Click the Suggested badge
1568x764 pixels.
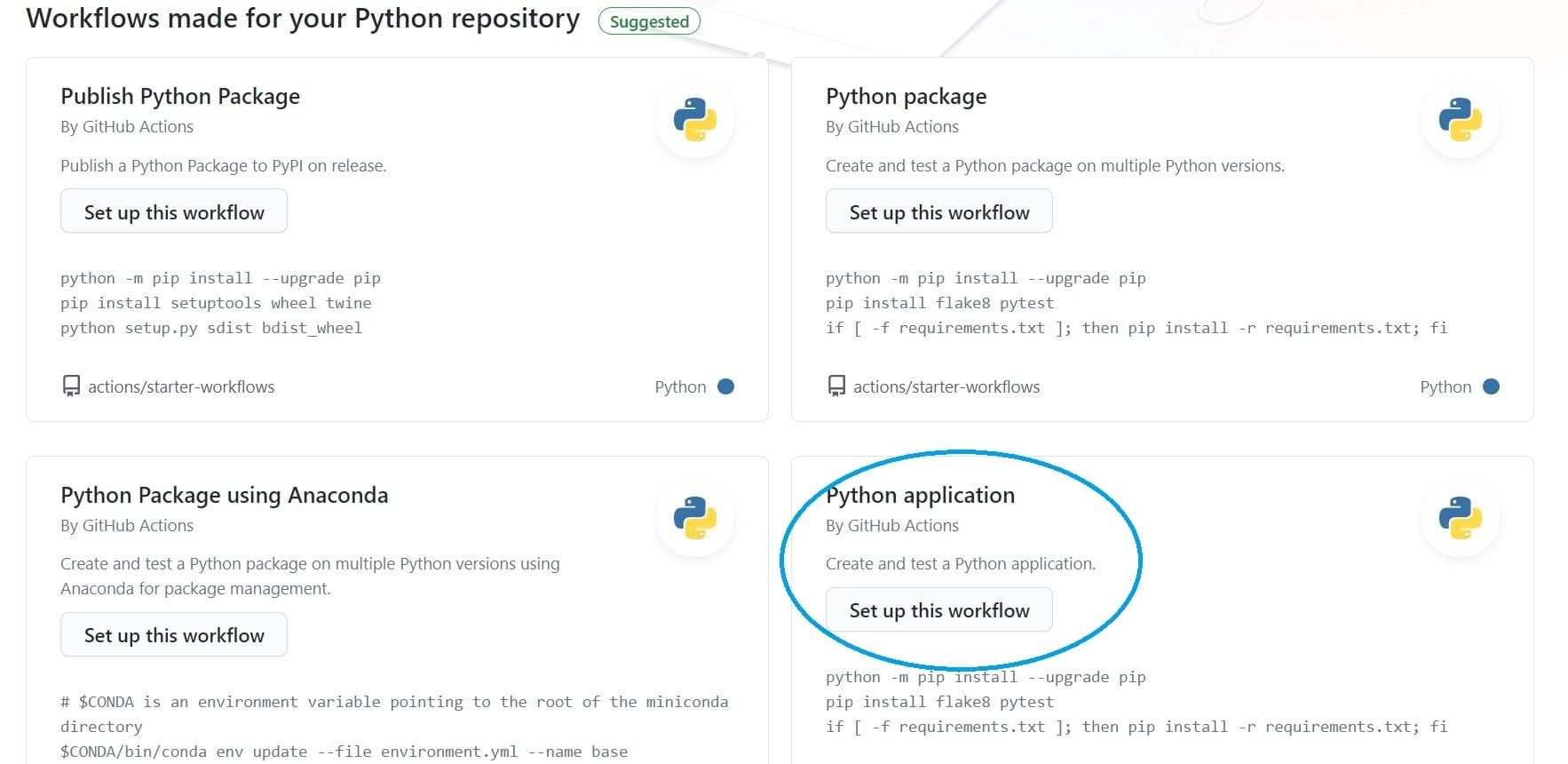click(649, 21)
